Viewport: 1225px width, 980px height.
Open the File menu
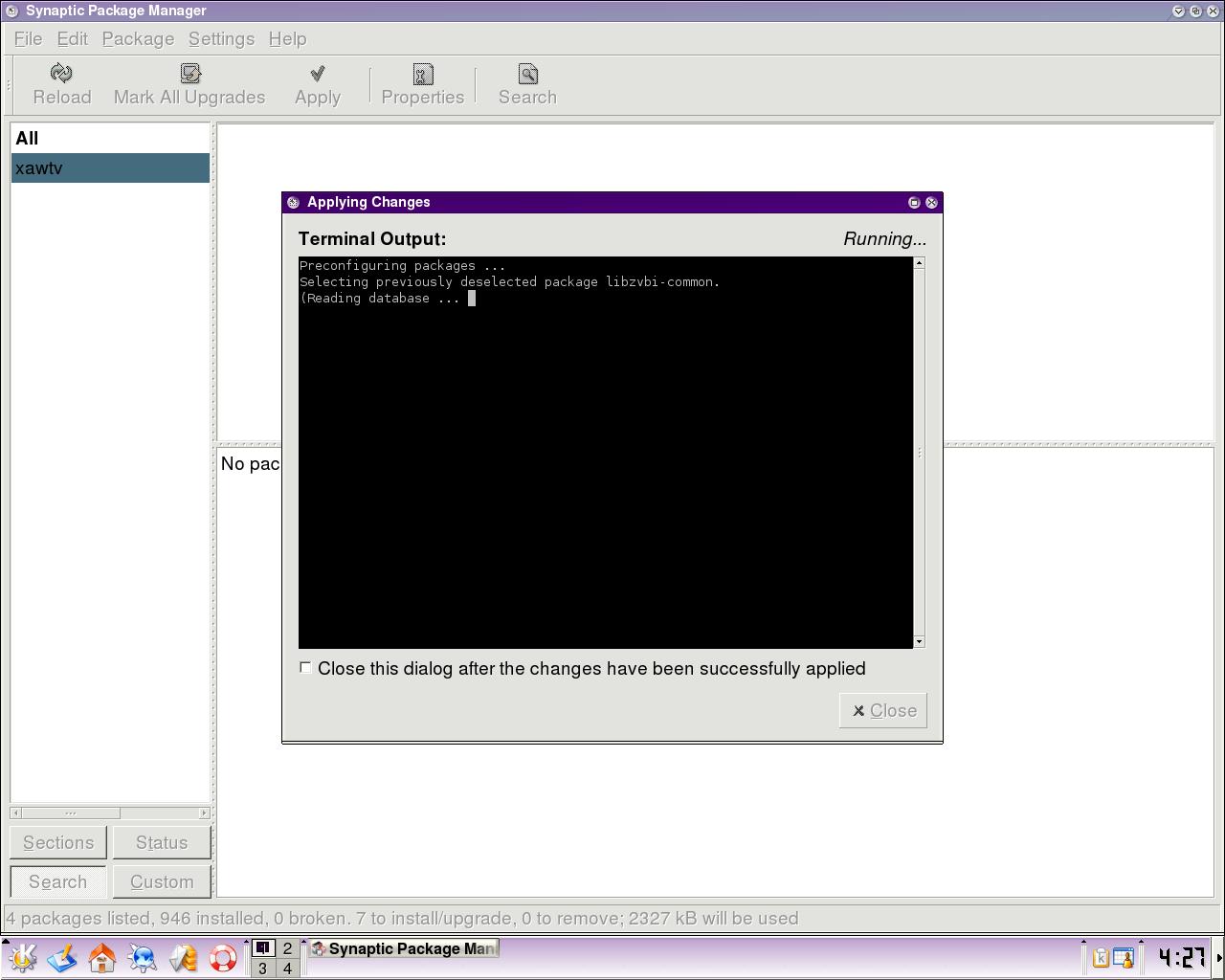pos(28,39)
